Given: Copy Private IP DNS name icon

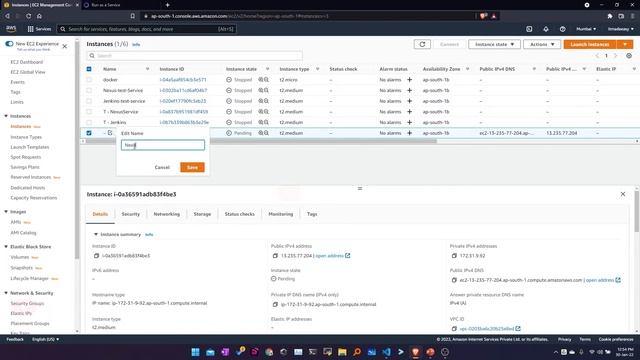Looking at the screenshot, I should pyautogui.click(x=275, y=304).
